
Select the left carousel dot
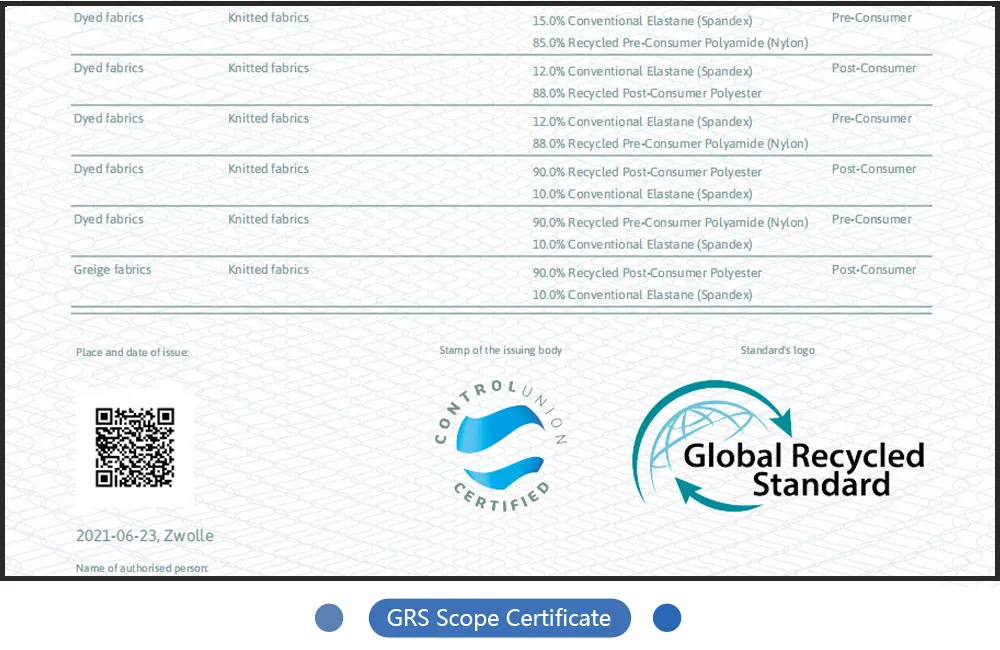[329, 617]
